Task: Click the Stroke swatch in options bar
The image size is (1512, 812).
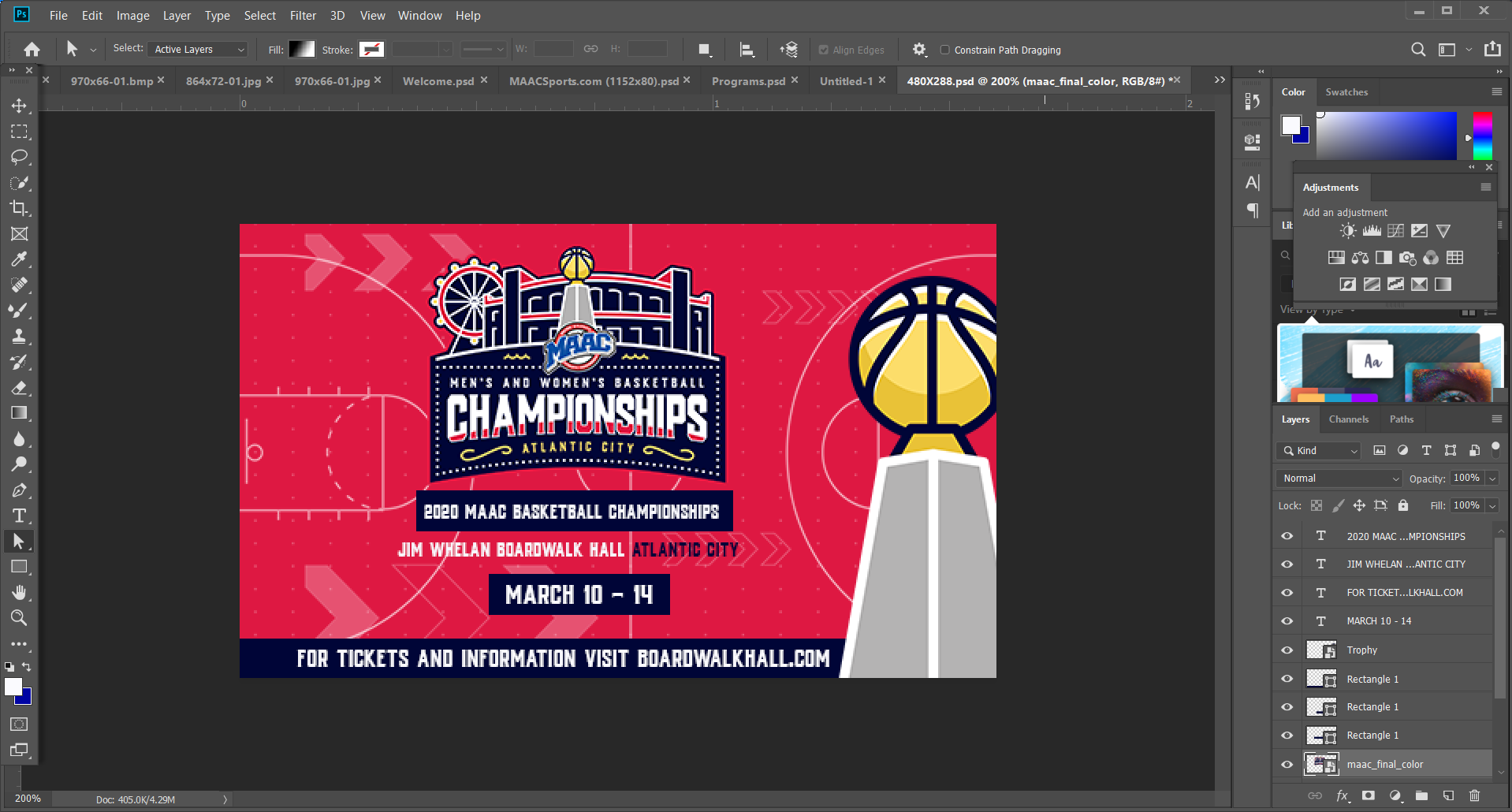Action: coord(371,50)
